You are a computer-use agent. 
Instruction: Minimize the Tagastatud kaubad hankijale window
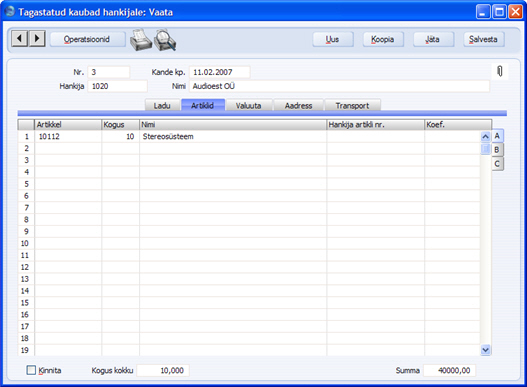point(483,12)
